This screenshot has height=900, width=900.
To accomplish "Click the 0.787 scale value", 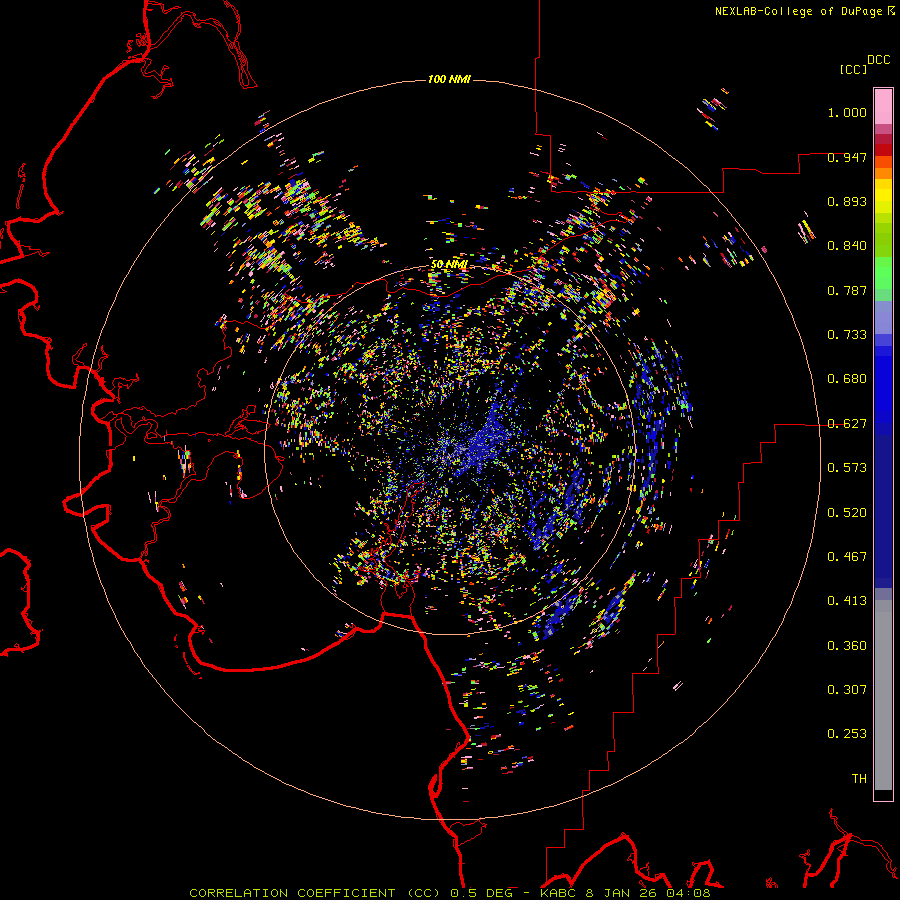I will 847,290.
